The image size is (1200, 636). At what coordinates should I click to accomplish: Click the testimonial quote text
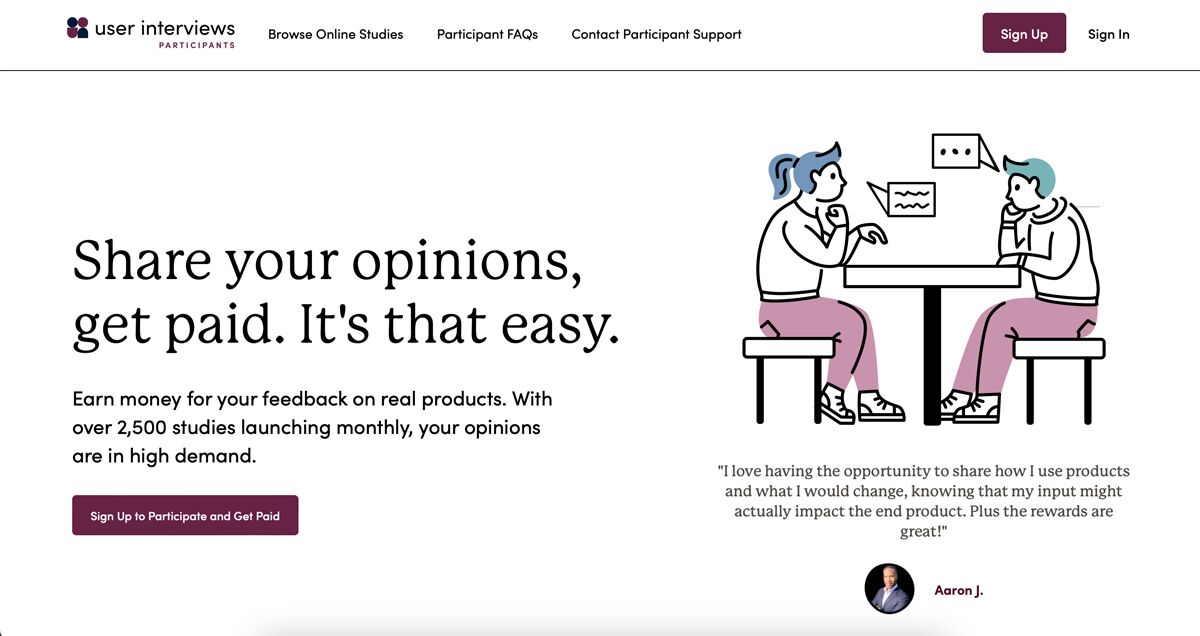click(923, 500)
